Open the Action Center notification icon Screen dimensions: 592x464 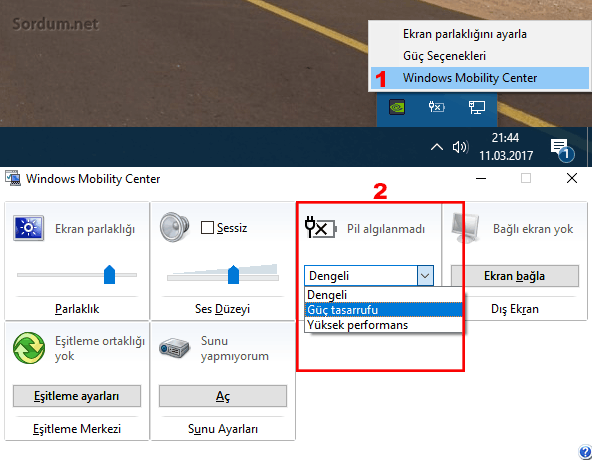pyautogui.click(x=562, y=149)
